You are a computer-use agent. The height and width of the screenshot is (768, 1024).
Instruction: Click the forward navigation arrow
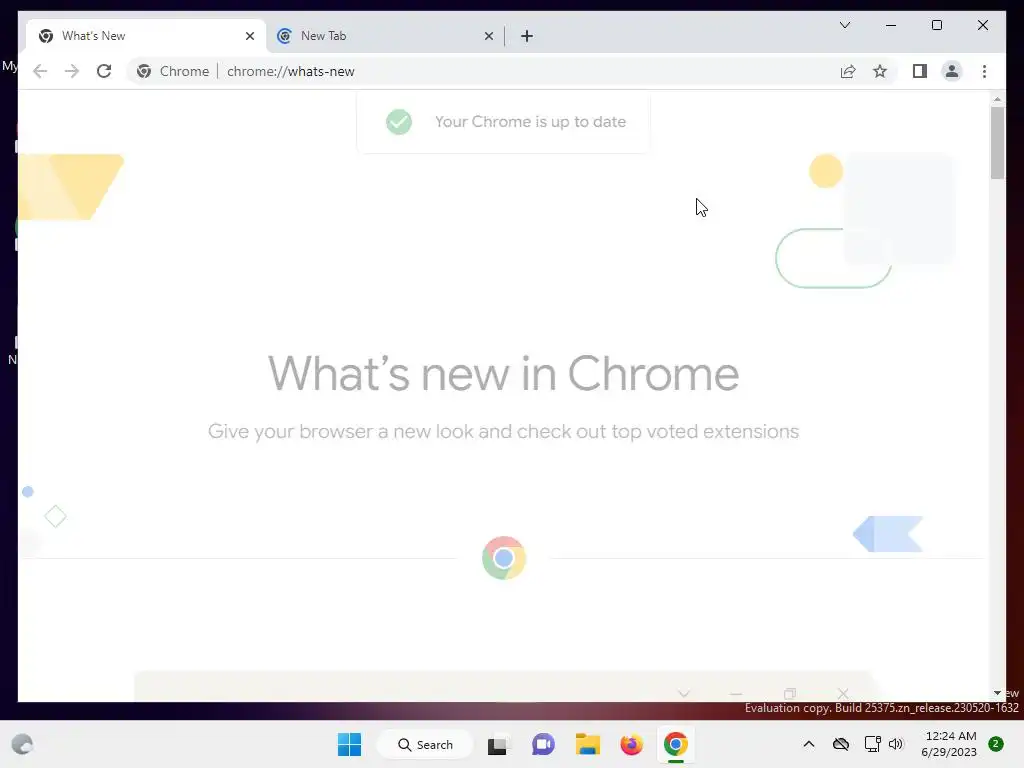point(72,71)
